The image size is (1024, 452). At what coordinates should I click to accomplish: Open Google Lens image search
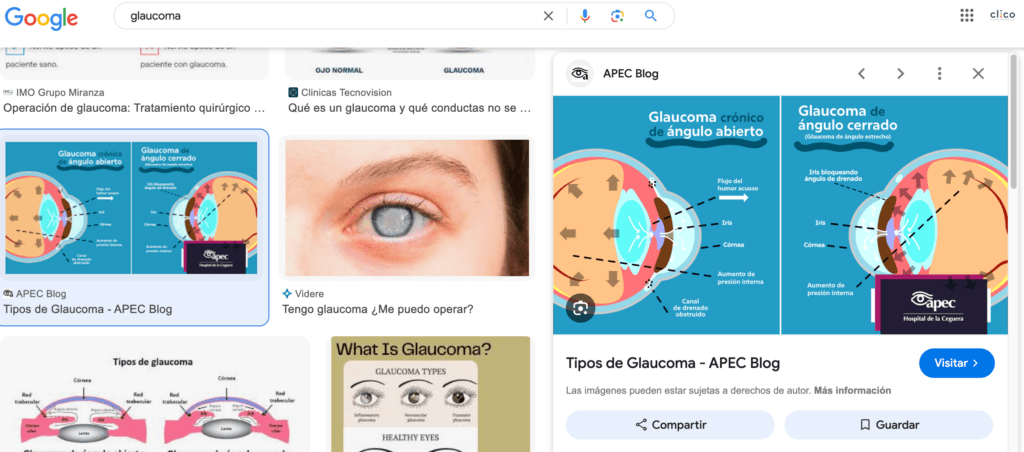(x=617, y=16)
